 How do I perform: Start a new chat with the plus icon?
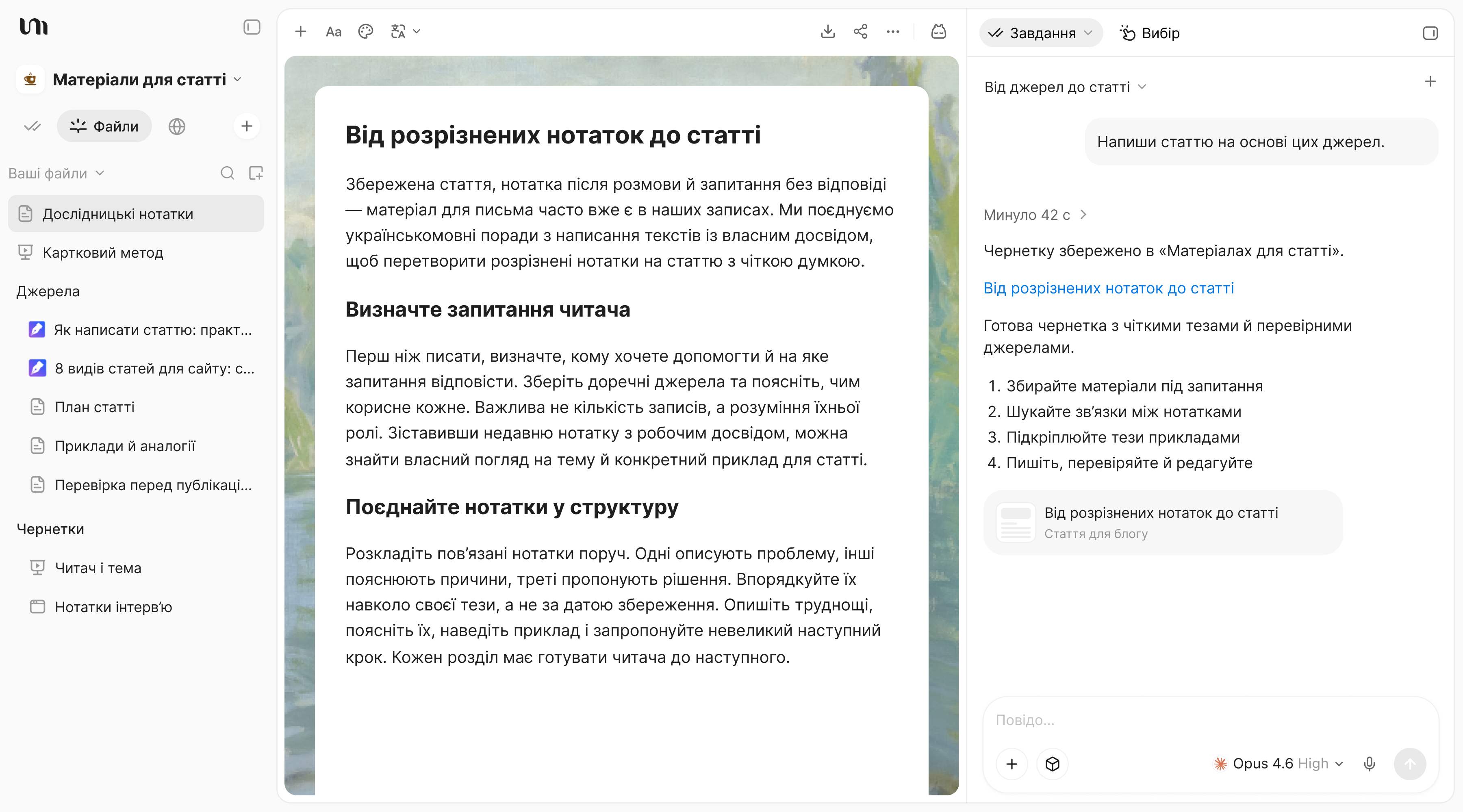click(x=1430, y=82)
